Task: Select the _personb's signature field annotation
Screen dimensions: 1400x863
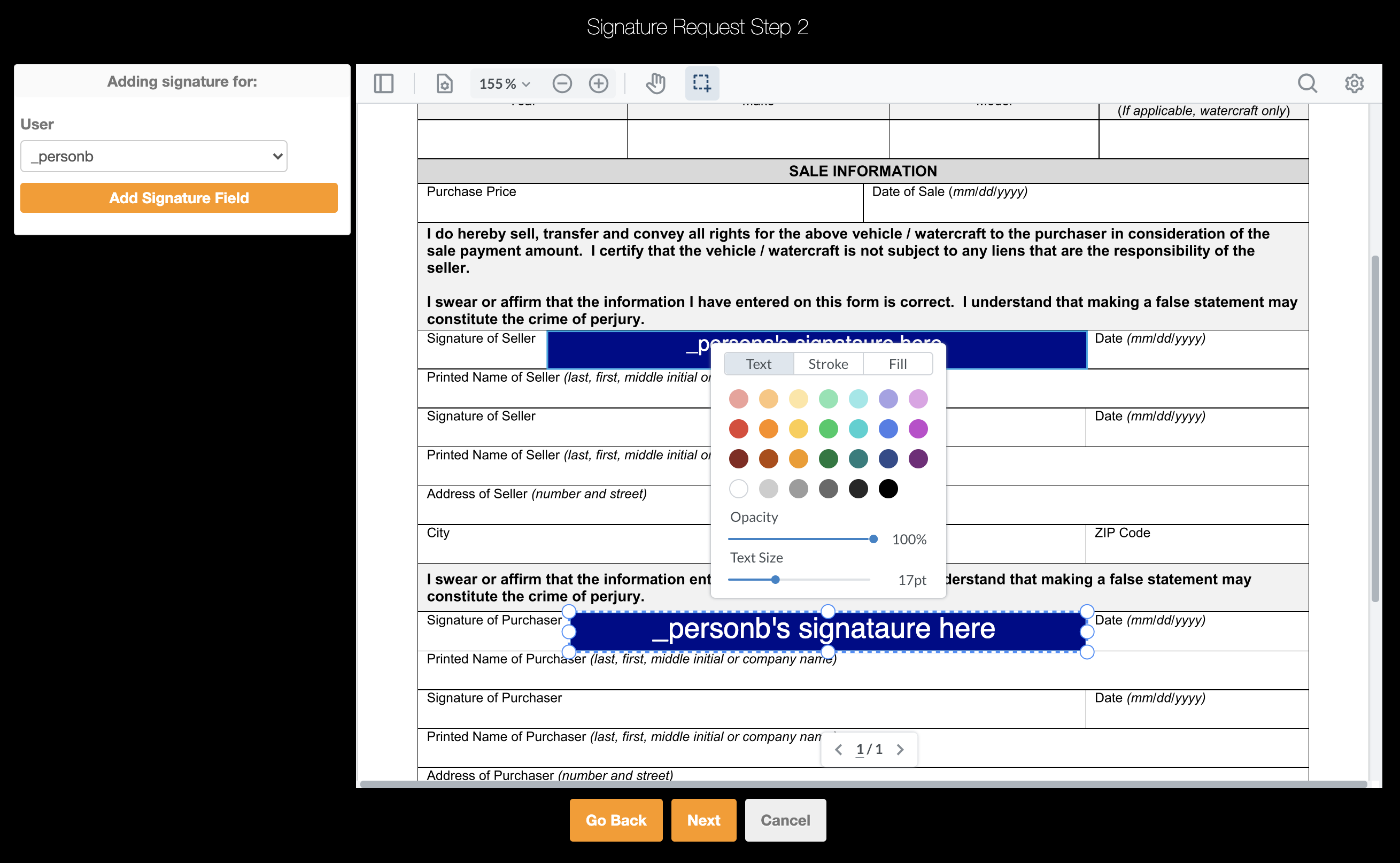Action: click(828, 632)
